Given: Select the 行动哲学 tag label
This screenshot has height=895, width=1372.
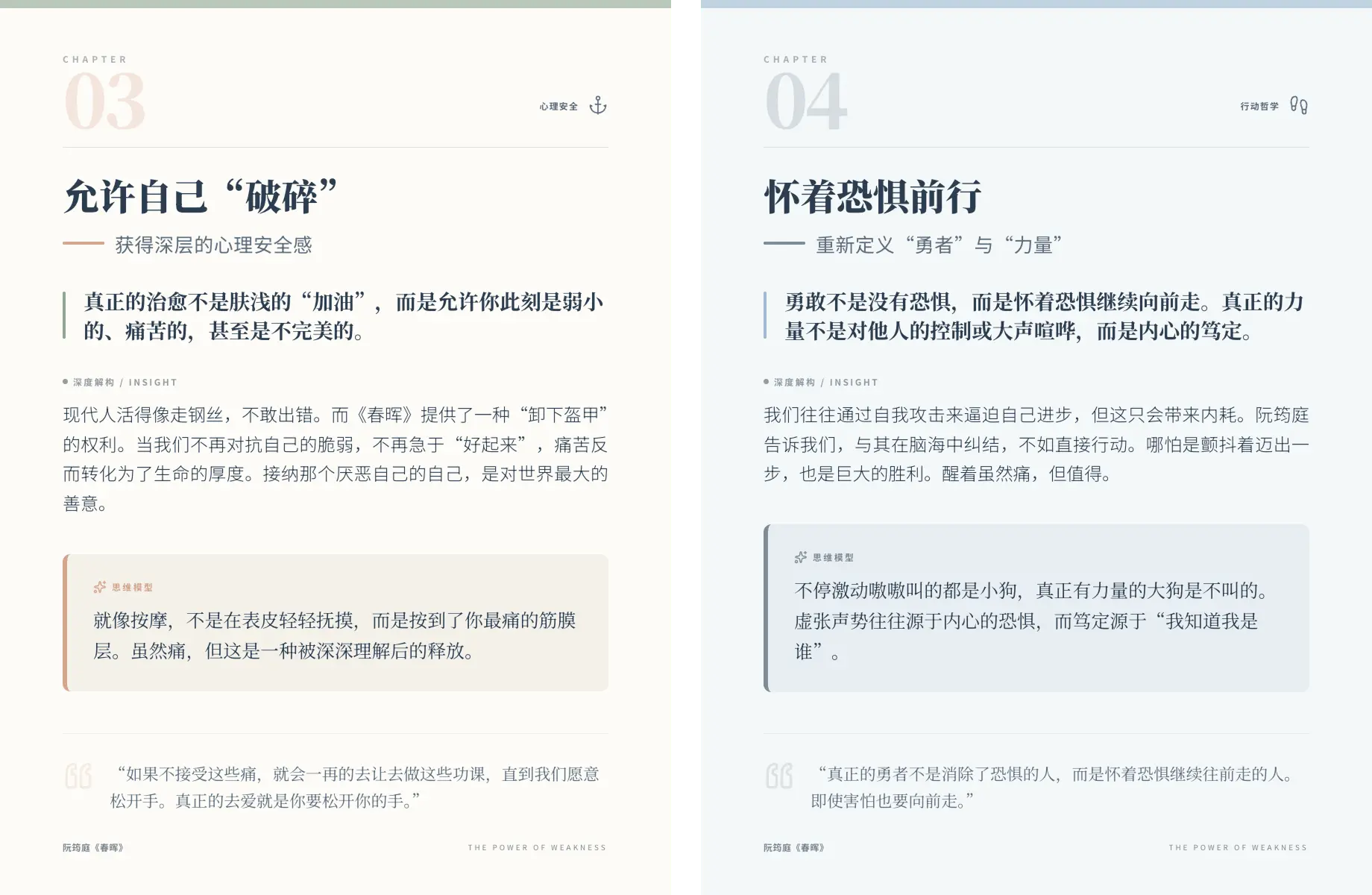Looking at the screenshot, I should tap(1259, 107).
